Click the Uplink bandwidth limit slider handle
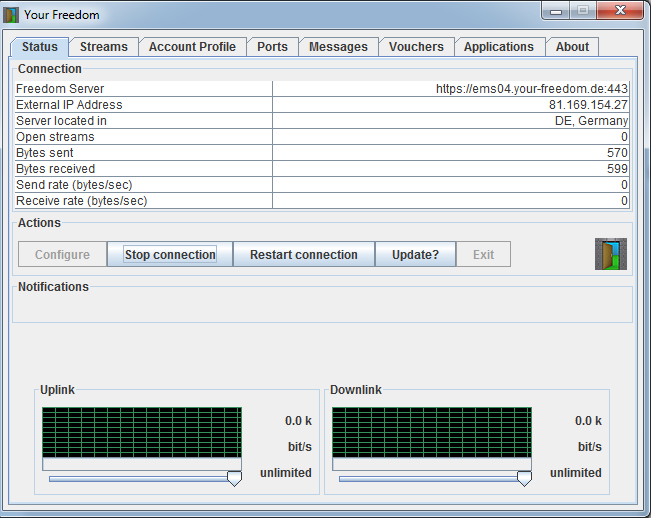The height and width of the screenshot is (518, 651). pyautogui.click(x=234, y=479)
